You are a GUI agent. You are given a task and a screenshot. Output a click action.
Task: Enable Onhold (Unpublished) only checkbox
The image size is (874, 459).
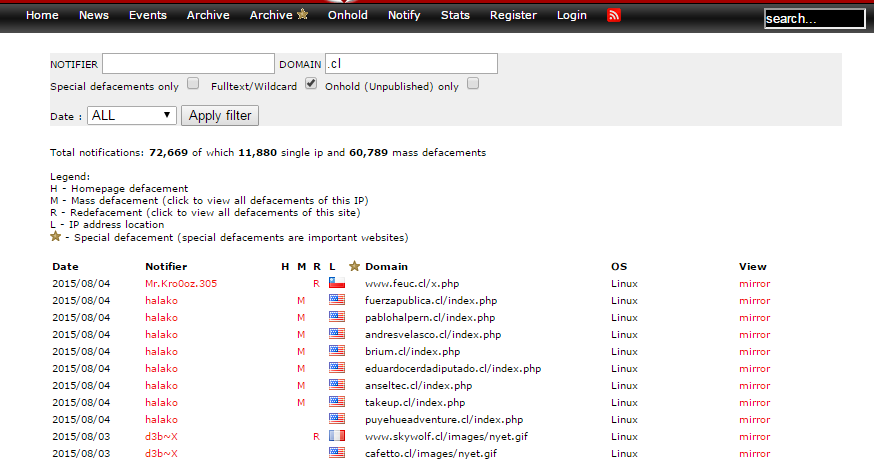pos(473,84)
